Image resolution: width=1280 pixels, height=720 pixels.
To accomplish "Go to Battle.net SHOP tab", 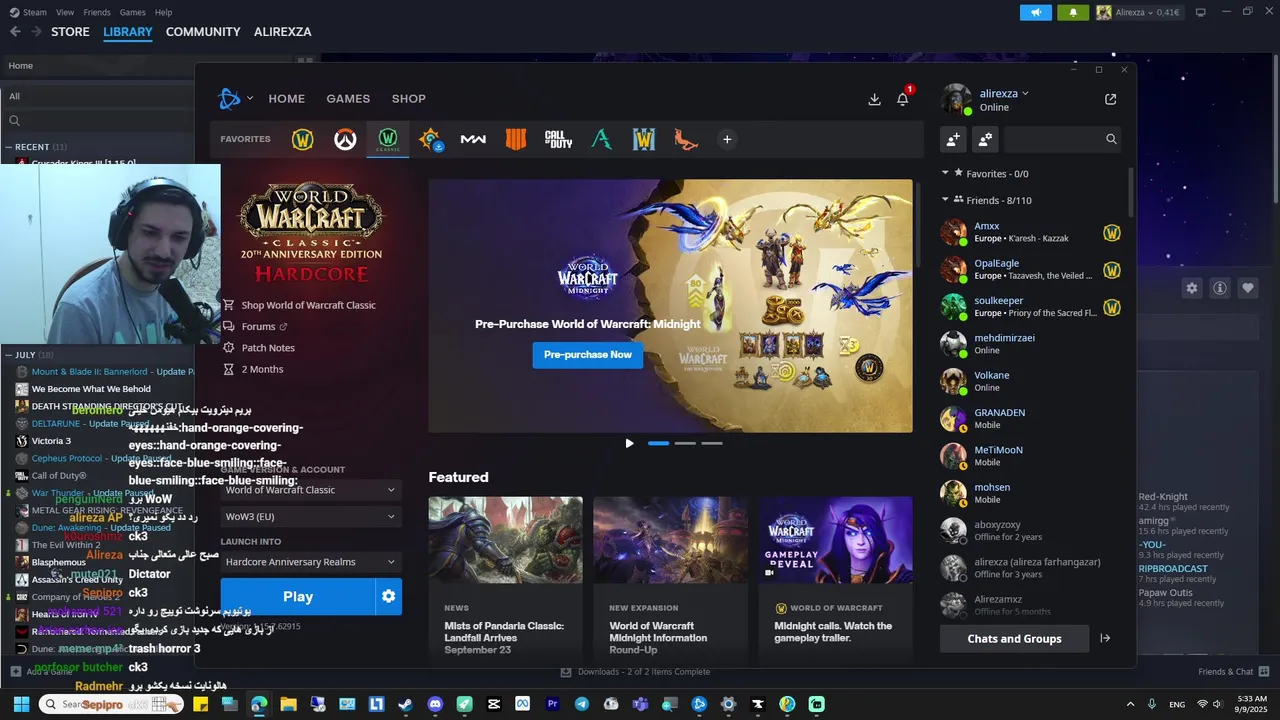I will pos(408,98).
